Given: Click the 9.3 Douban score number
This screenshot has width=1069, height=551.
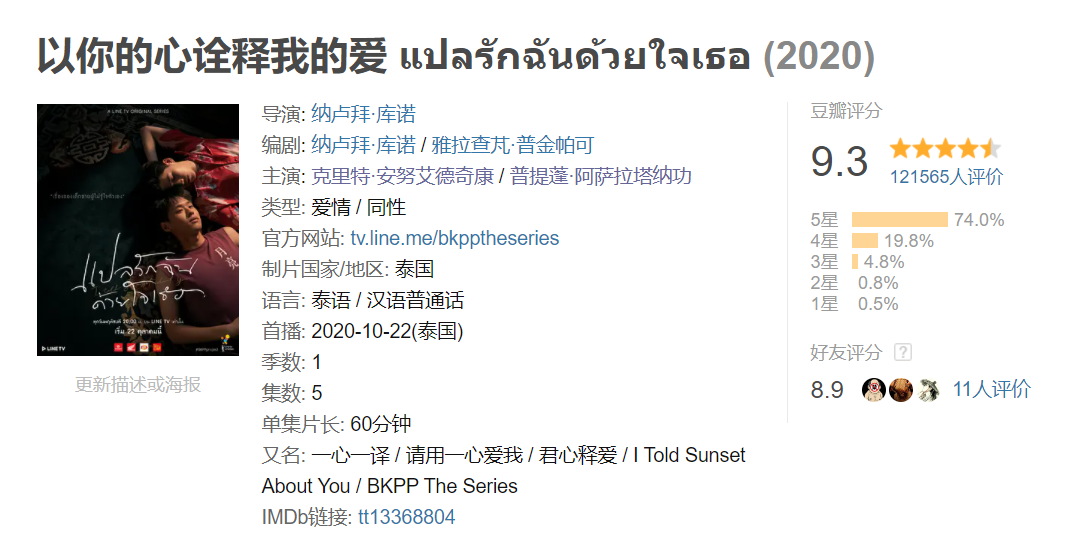Looking at the screenshot, I should 839,162.
